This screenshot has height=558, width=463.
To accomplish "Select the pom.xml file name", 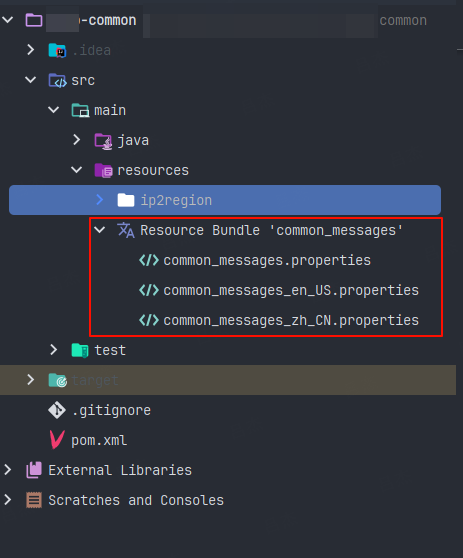I will [x=99, y=441].
